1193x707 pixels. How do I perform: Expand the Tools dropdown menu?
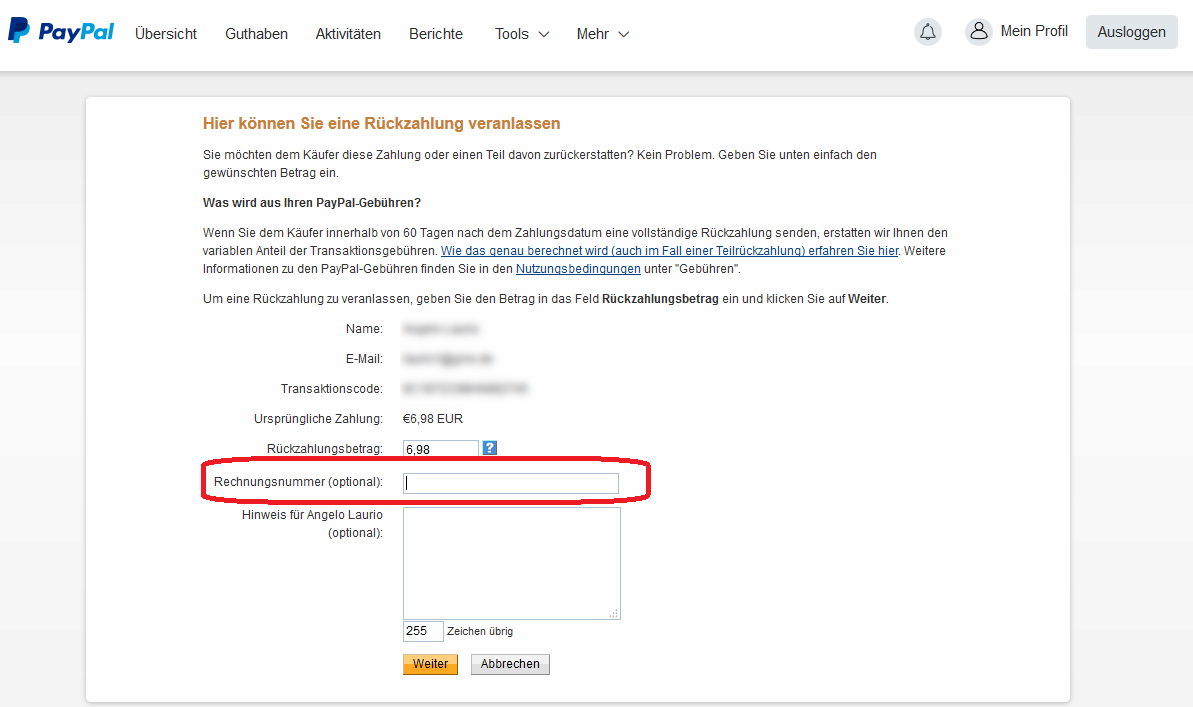(522, 34)
